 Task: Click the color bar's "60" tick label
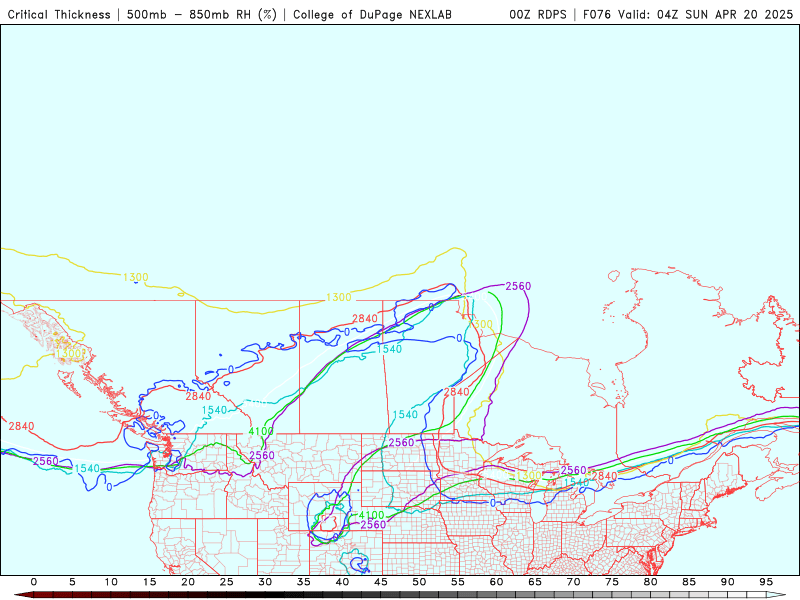pos(496,582)
